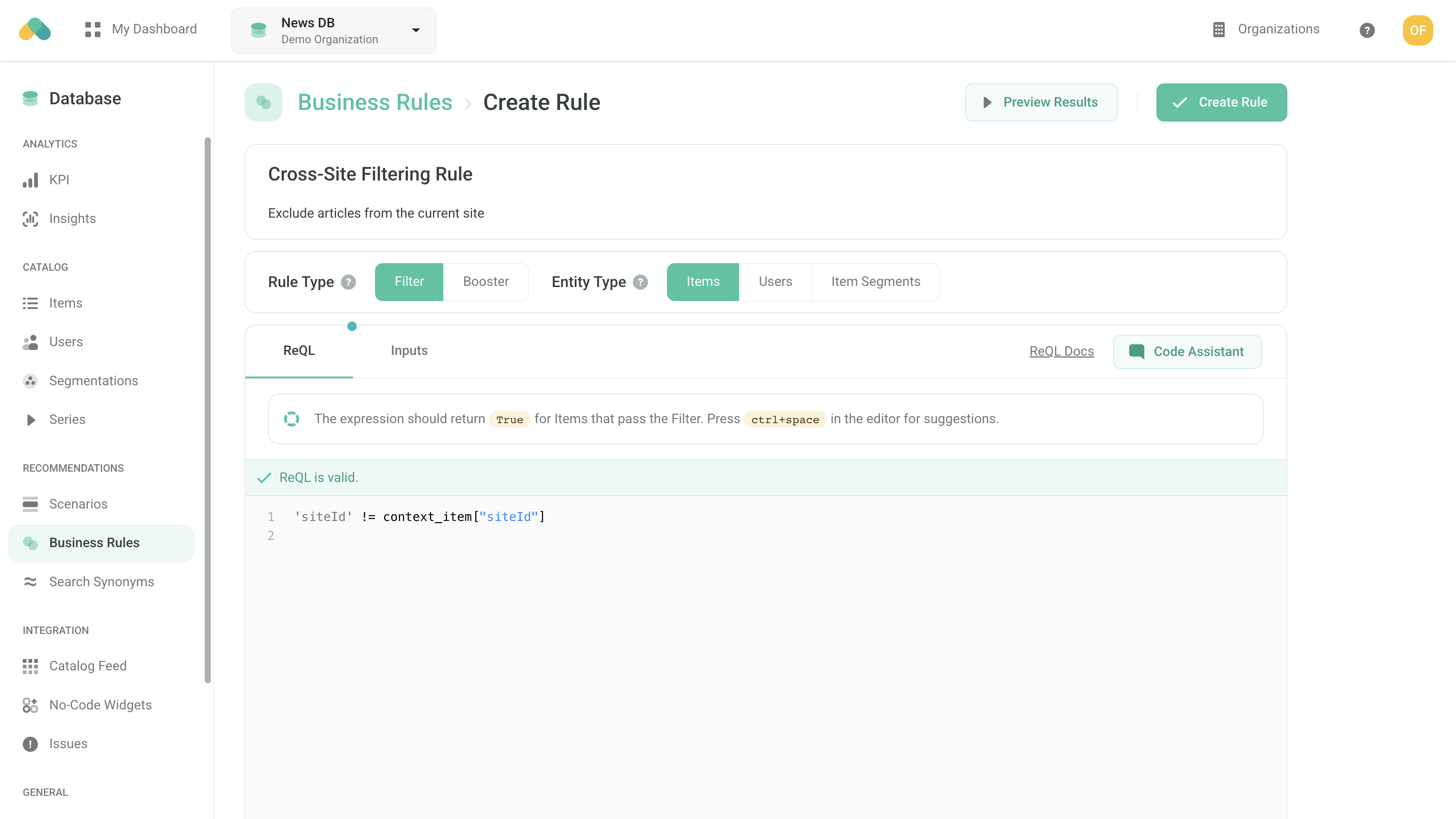Open the OF user avatar
1456x819 pixels.
(1418, 30)
